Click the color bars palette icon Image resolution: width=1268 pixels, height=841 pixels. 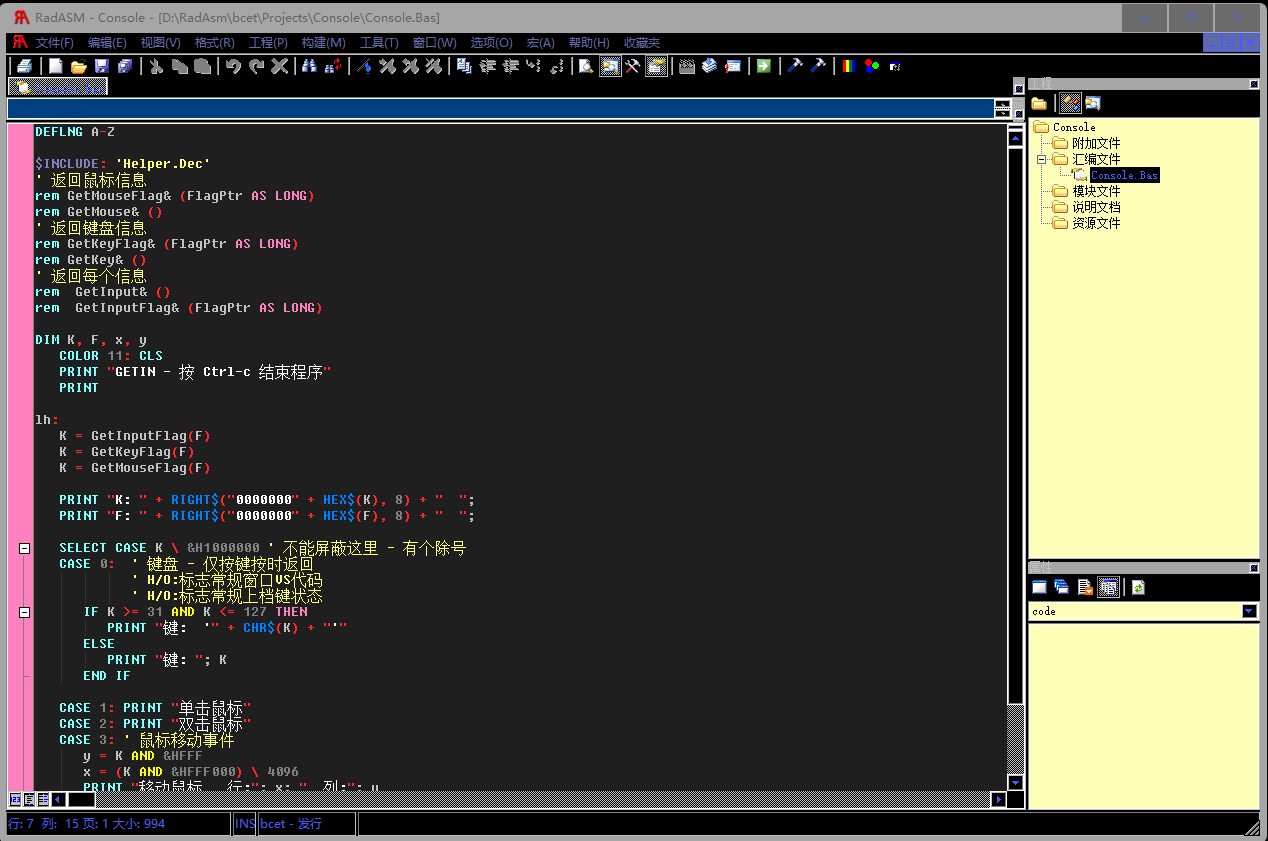point(849,66)
